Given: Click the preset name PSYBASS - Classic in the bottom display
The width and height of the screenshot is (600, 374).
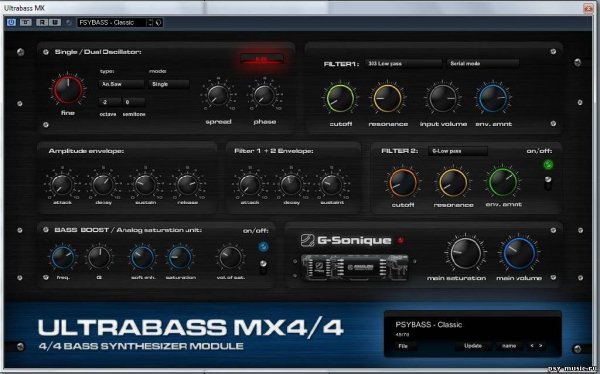Looking at the screenshot, I should [428, 325].
